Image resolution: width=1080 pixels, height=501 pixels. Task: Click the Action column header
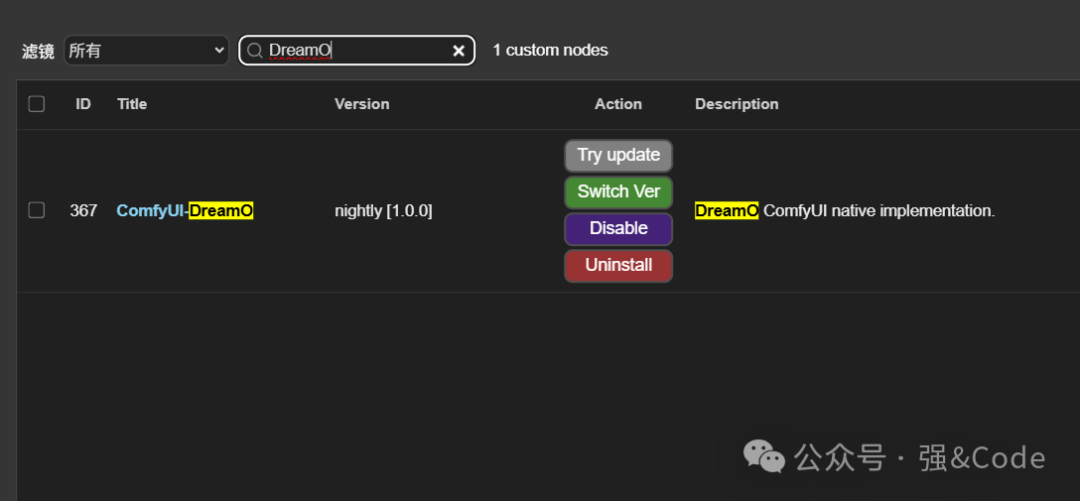tap(619, 104)
